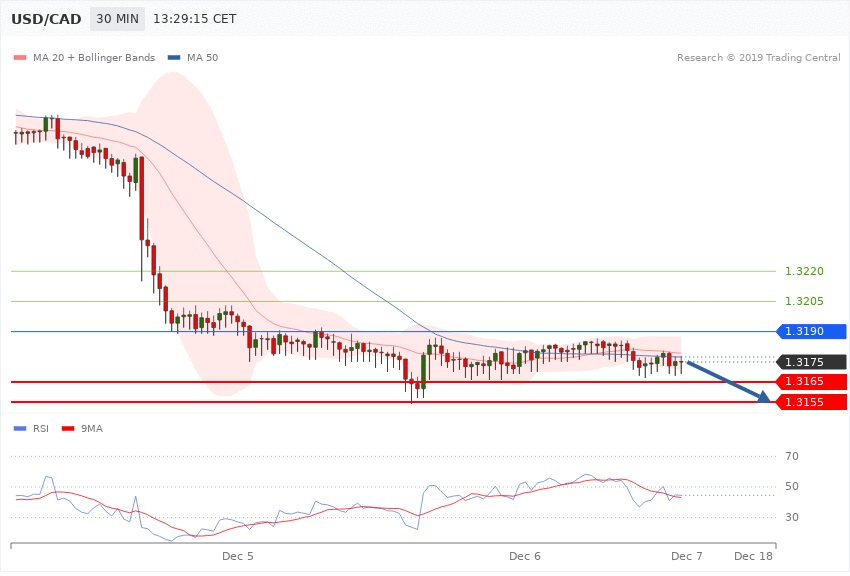Select the red 1.3155 support tag
The height and width of the screenshot is (576, 850).
[x=810, y=402]
